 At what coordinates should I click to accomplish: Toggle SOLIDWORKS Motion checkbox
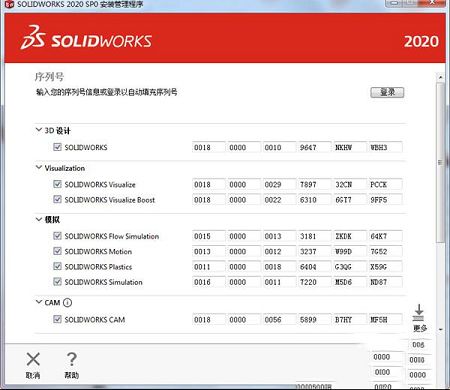point(57,251)
